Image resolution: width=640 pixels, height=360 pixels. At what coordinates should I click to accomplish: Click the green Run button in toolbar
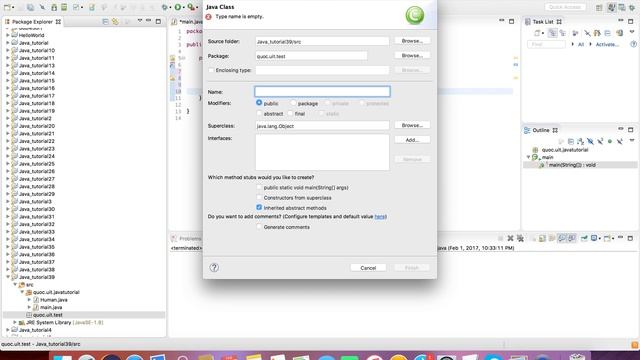[x=178, y=7]
